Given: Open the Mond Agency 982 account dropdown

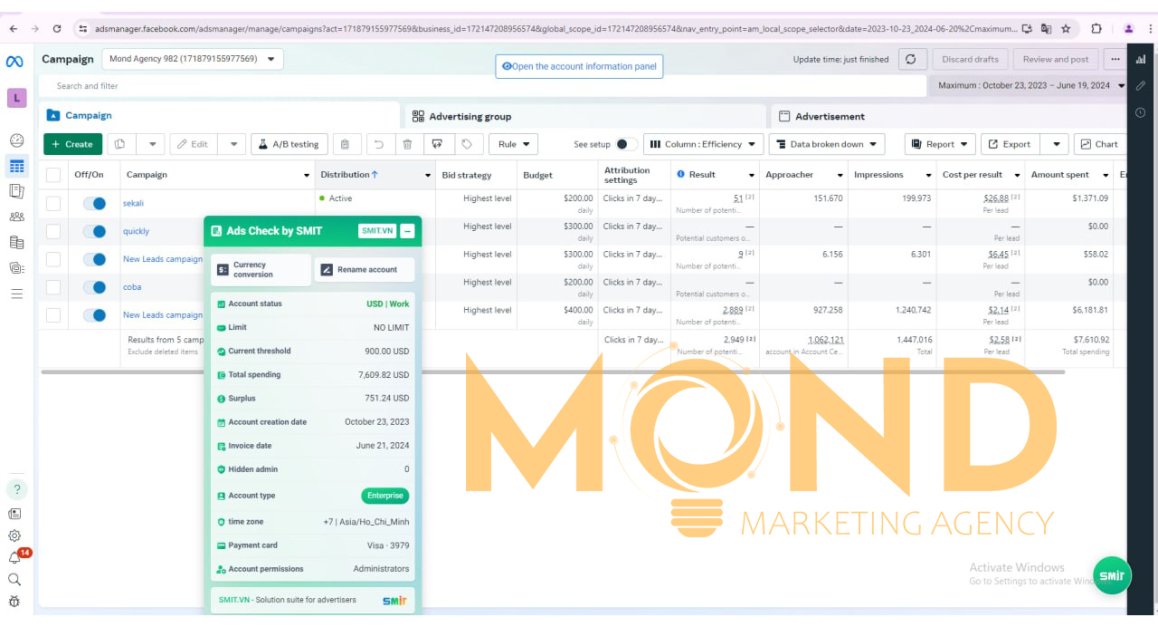Looking at the screenshot, I should [192, 59].
